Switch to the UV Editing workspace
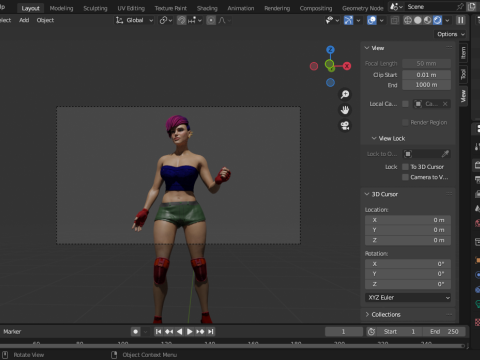Image resolution: width=480 pixels, height=360 pixels. click(x=131, y=8)
